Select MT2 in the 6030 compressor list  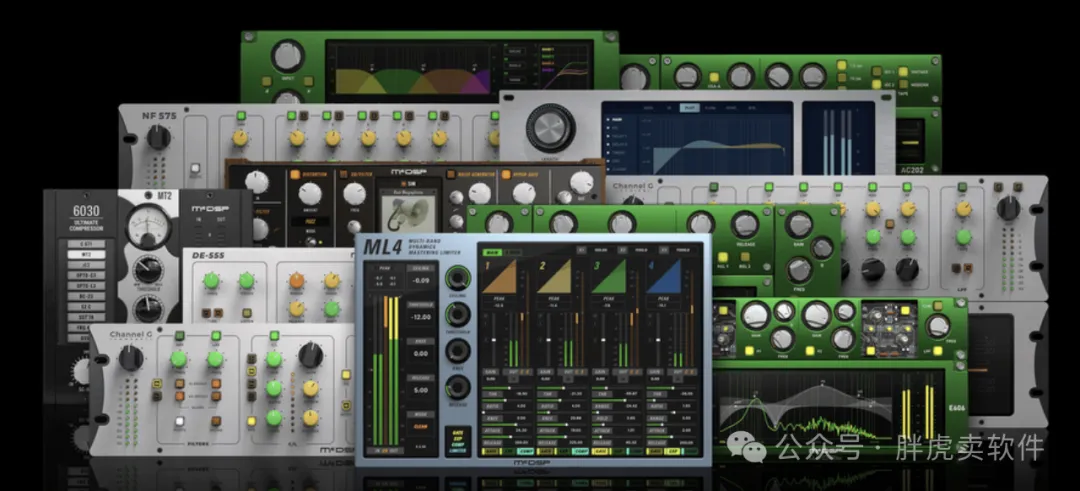(85, 254)
